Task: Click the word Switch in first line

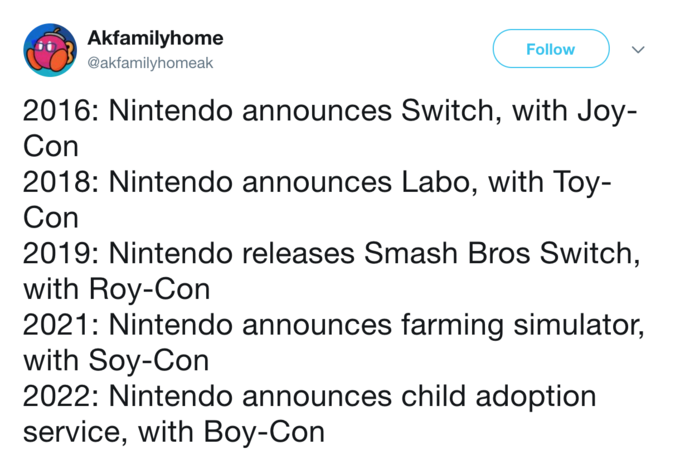Action: tap(448, 110)
